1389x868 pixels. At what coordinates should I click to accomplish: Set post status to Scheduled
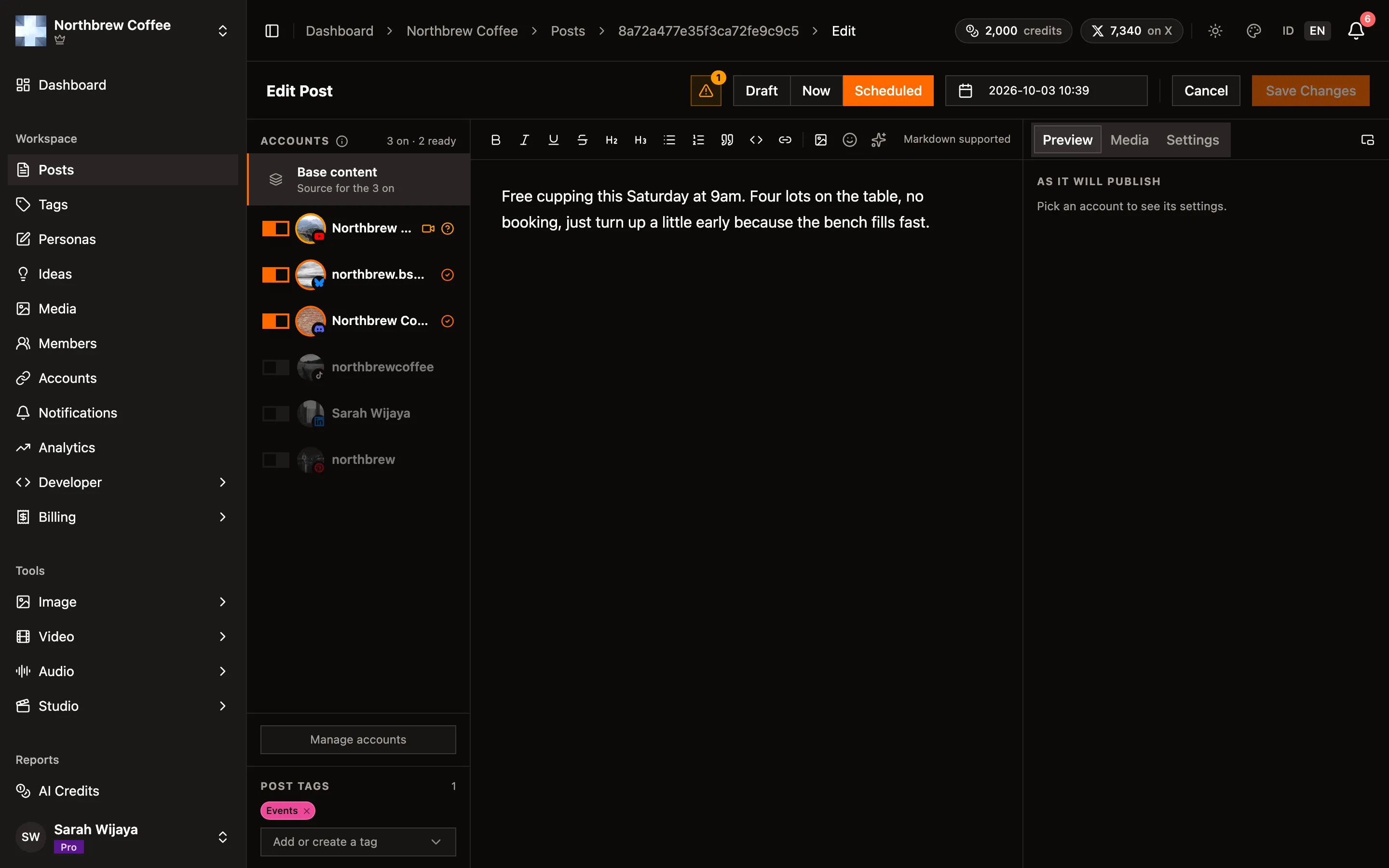888,91
